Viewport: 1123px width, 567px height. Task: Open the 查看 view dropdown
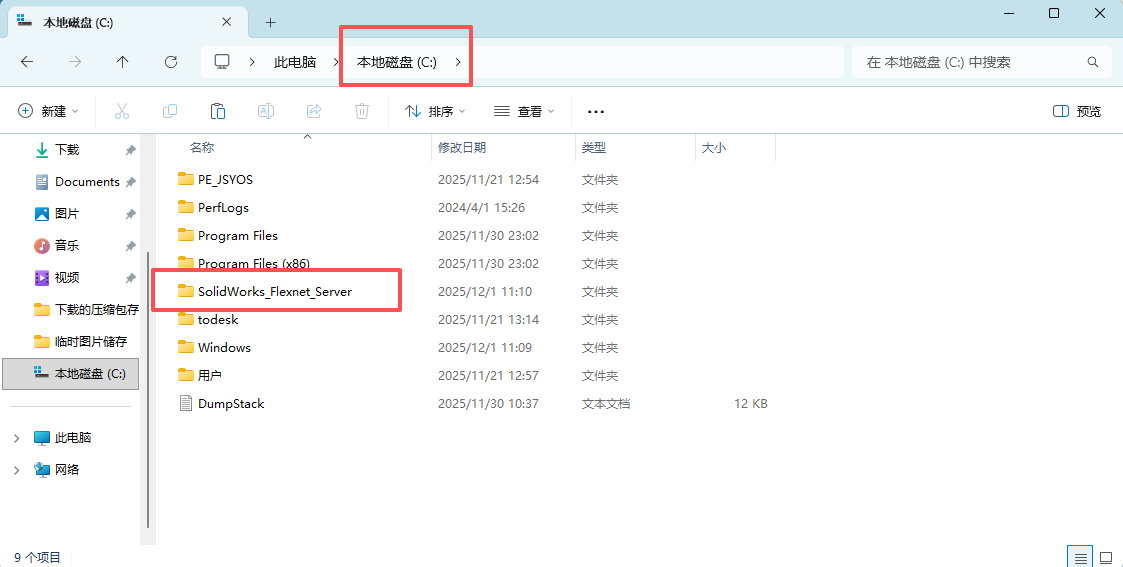pos(524,111)
